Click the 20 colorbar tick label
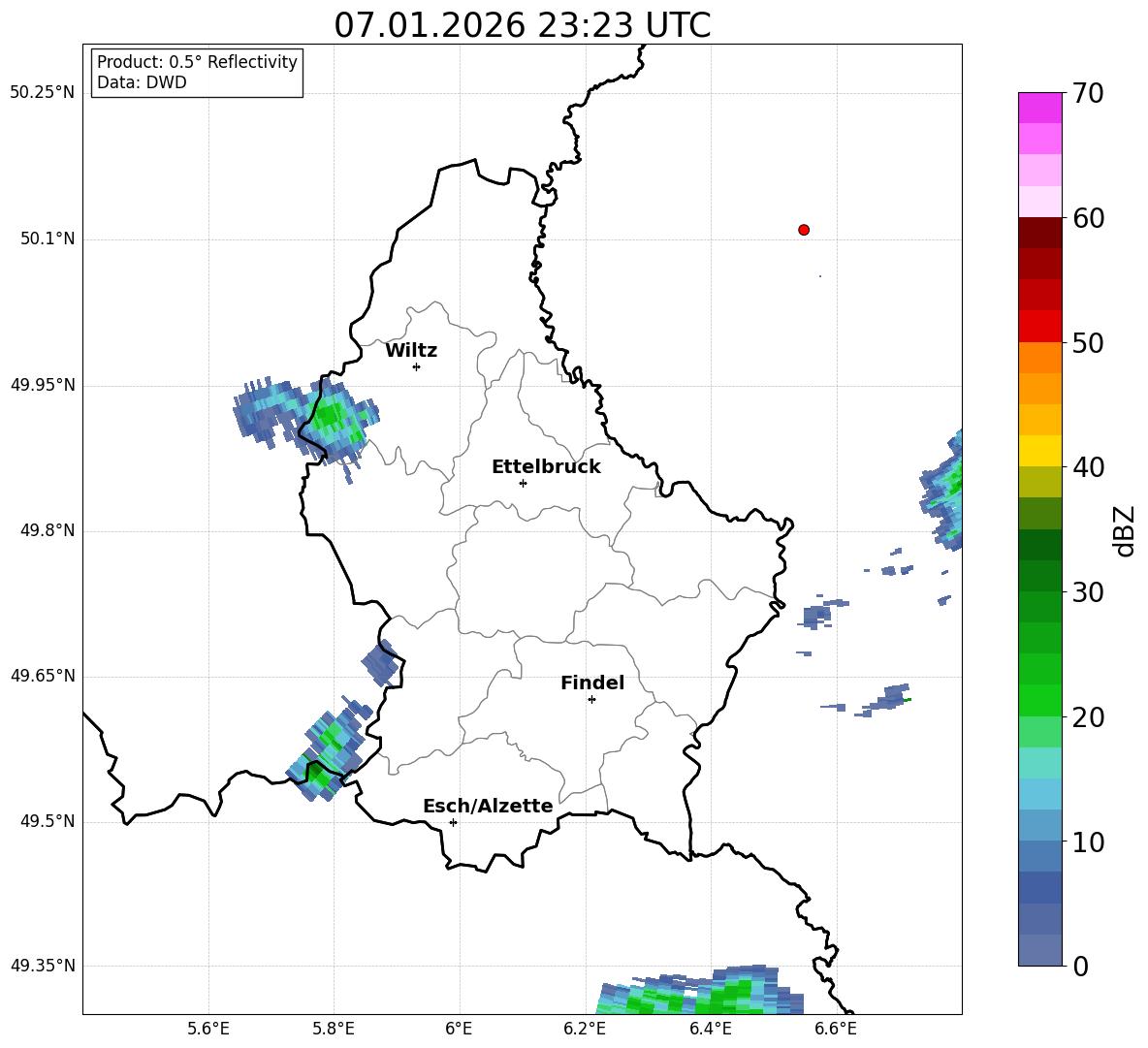 pos(1088,718)
